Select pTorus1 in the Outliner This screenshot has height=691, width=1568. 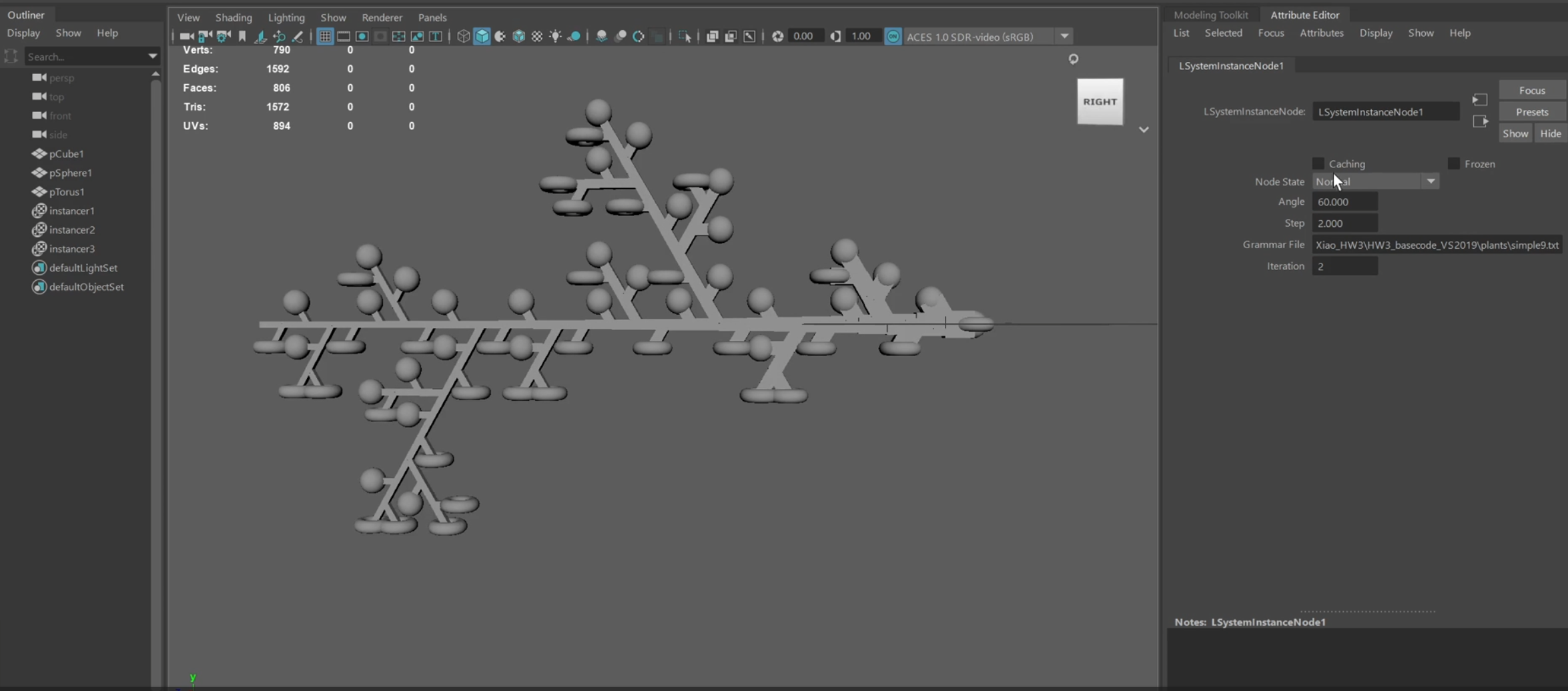[67, 192]
